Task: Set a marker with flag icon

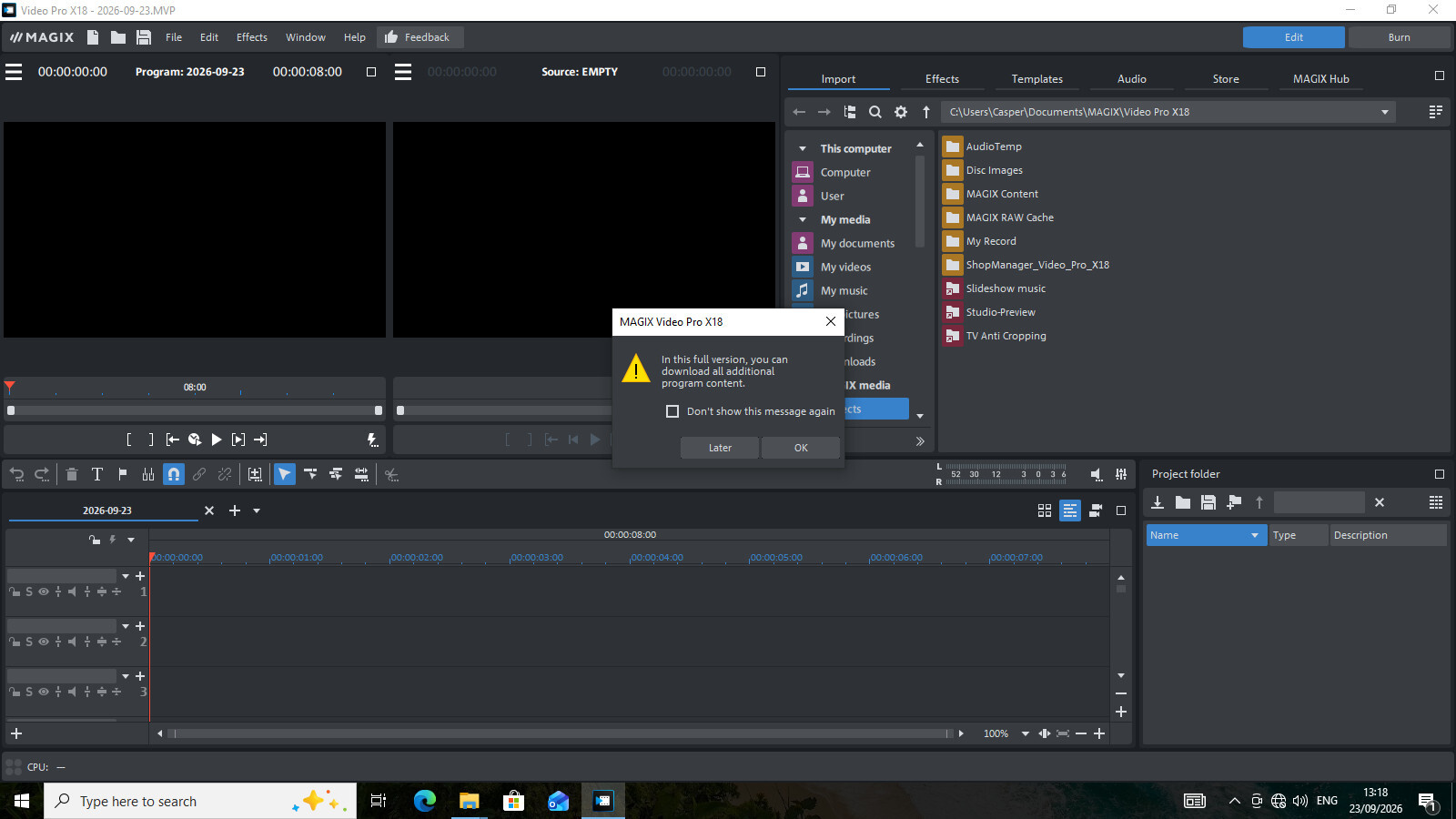Action: point(123,474)
